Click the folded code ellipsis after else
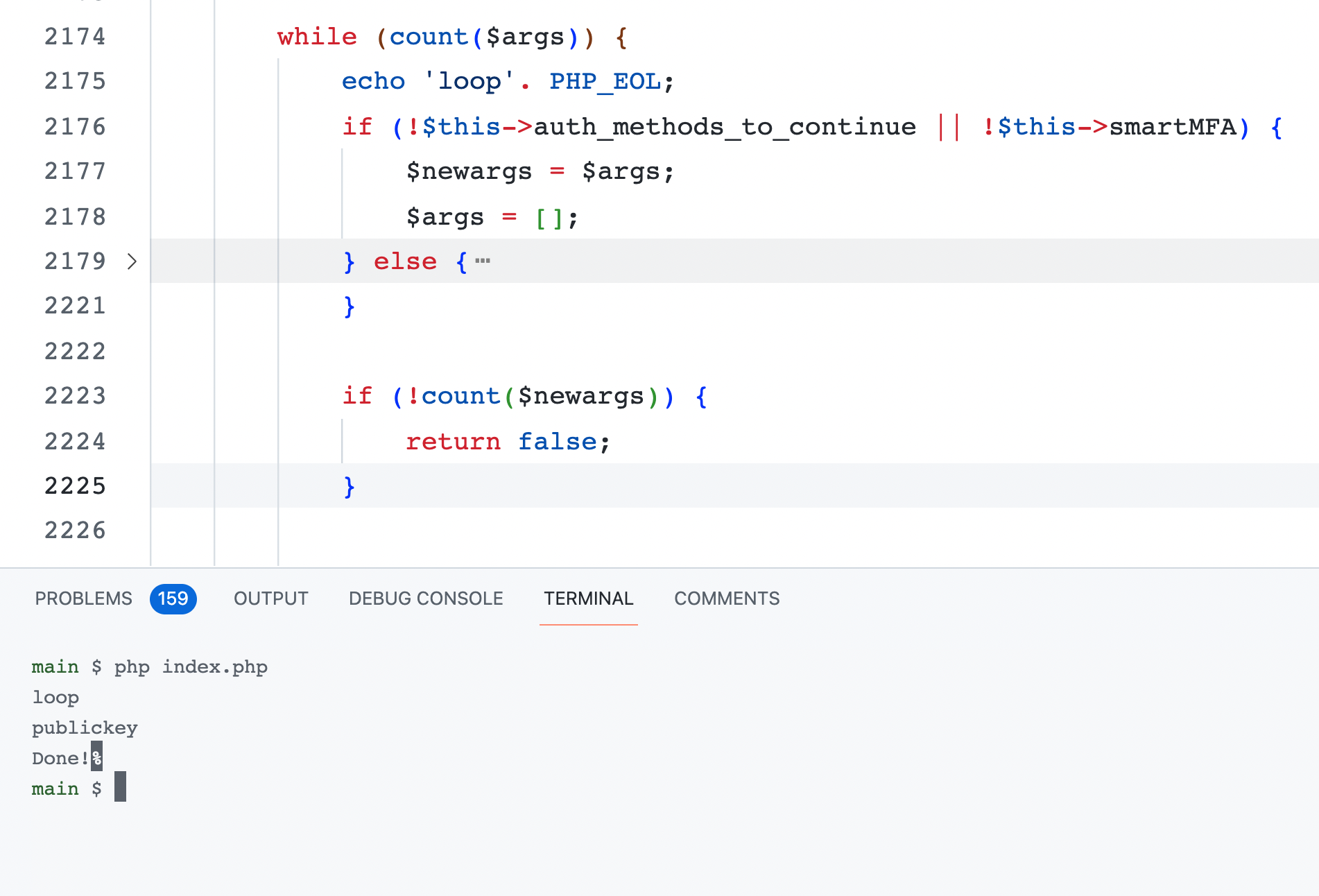This screenshot has height=896, width=1319. pos(483,261)
